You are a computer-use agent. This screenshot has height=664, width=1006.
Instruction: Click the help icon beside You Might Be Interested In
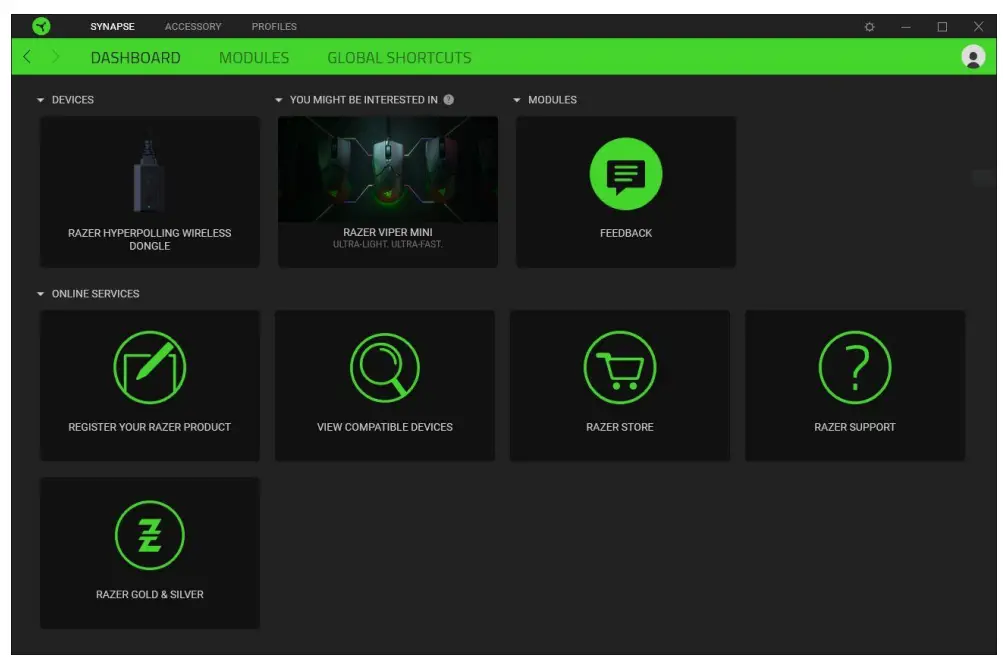[449, 100]
